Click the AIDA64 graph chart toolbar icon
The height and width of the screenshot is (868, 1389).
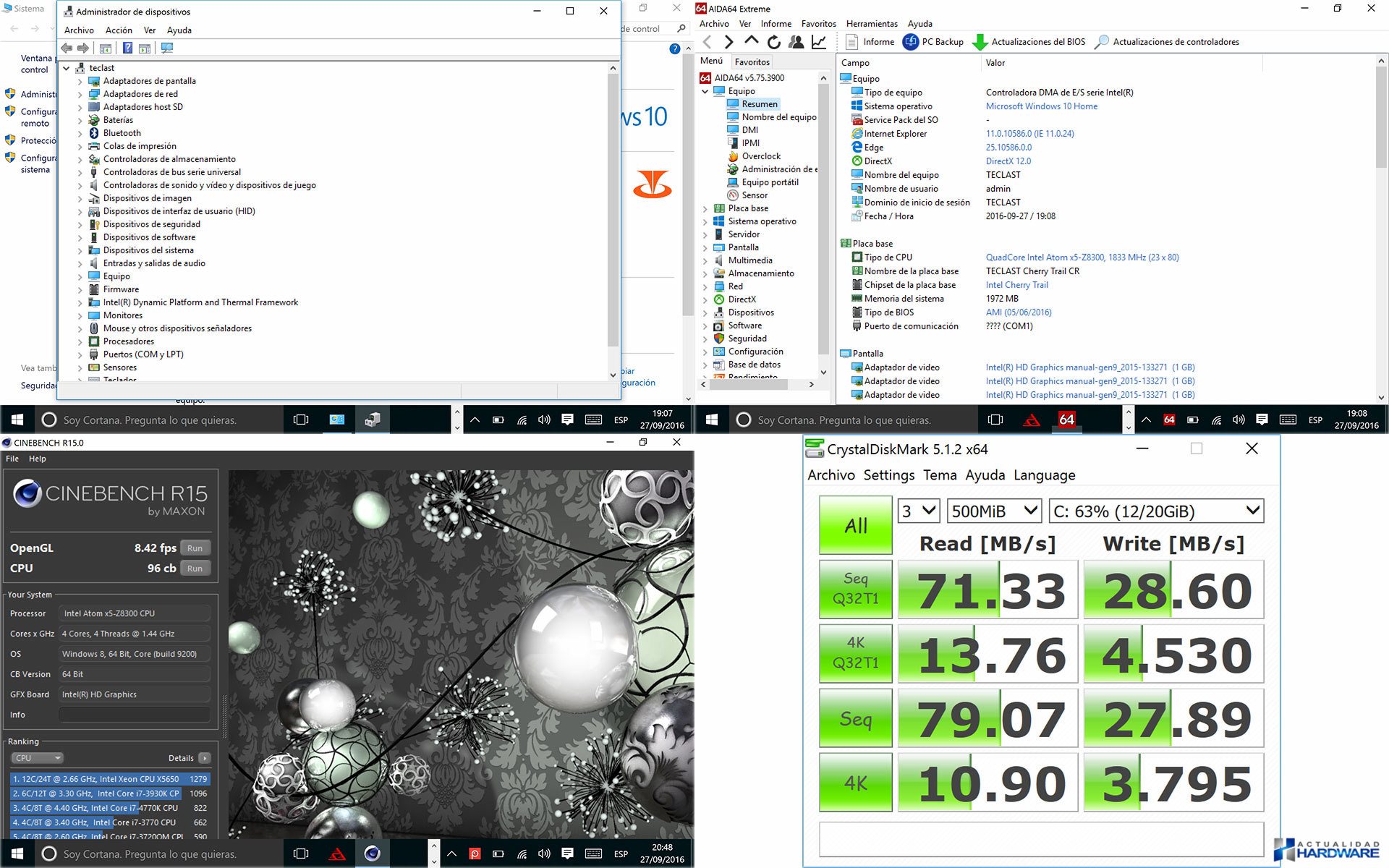819,42
